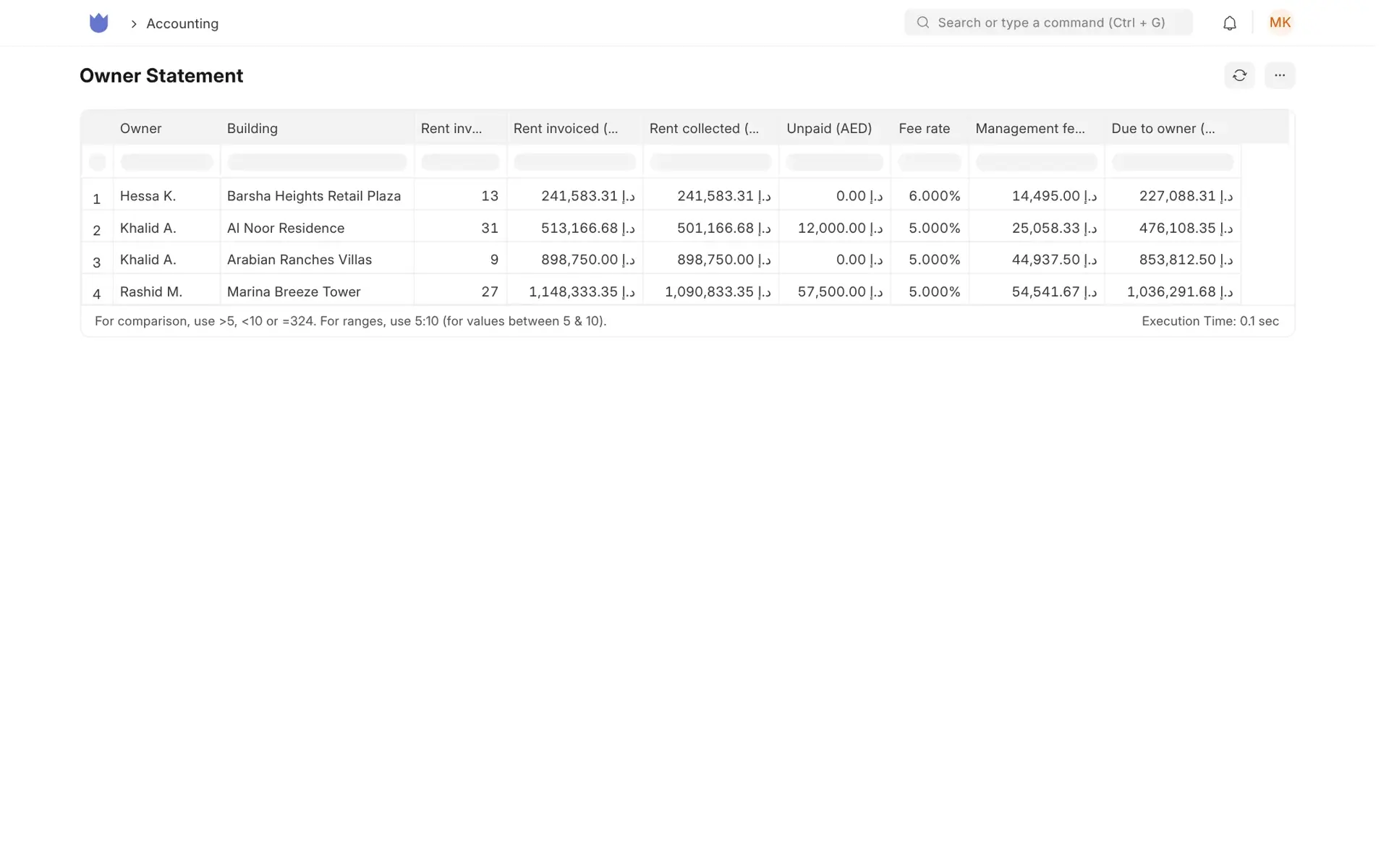This screenshot has width=1389, height=868.
Task: Click the 44,937.50 management fee cell
Action: pyautogui.click(x=1037, y=260)
